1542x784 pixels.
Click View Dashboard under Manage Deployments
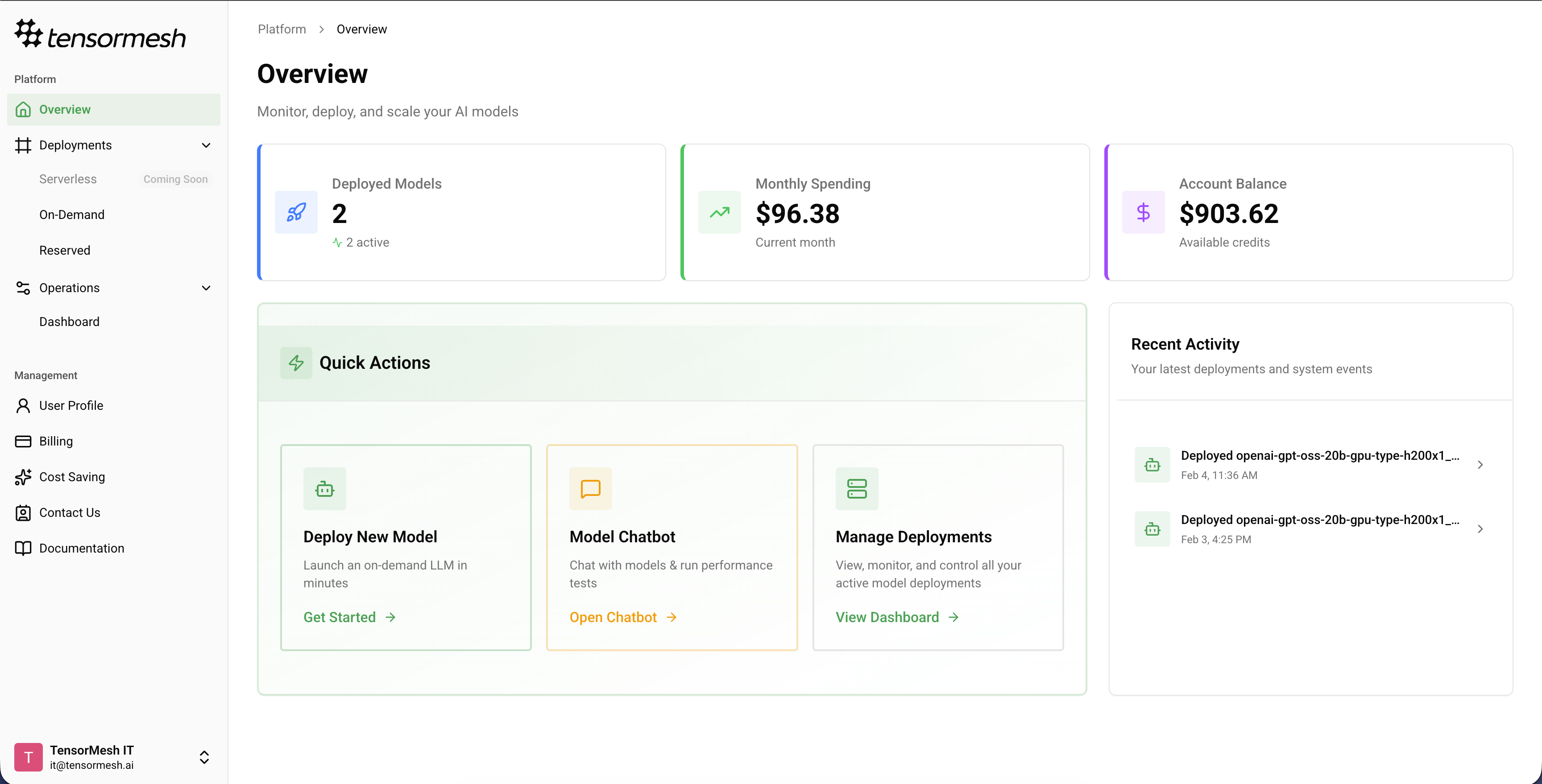[x=887, y=617]
